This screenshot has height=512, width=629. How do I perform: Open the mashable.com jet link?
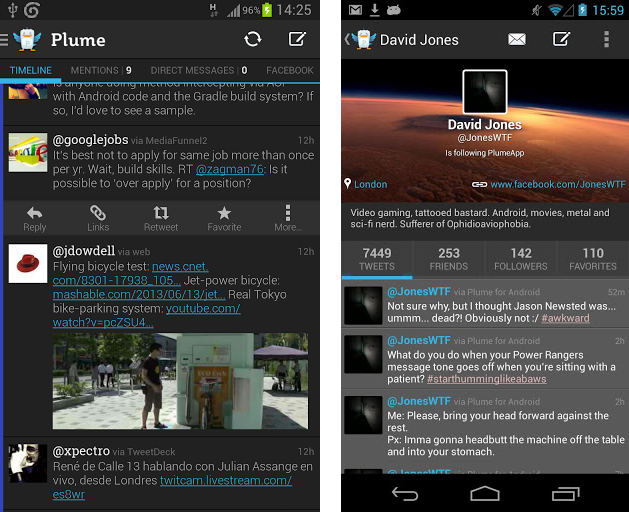139,295
